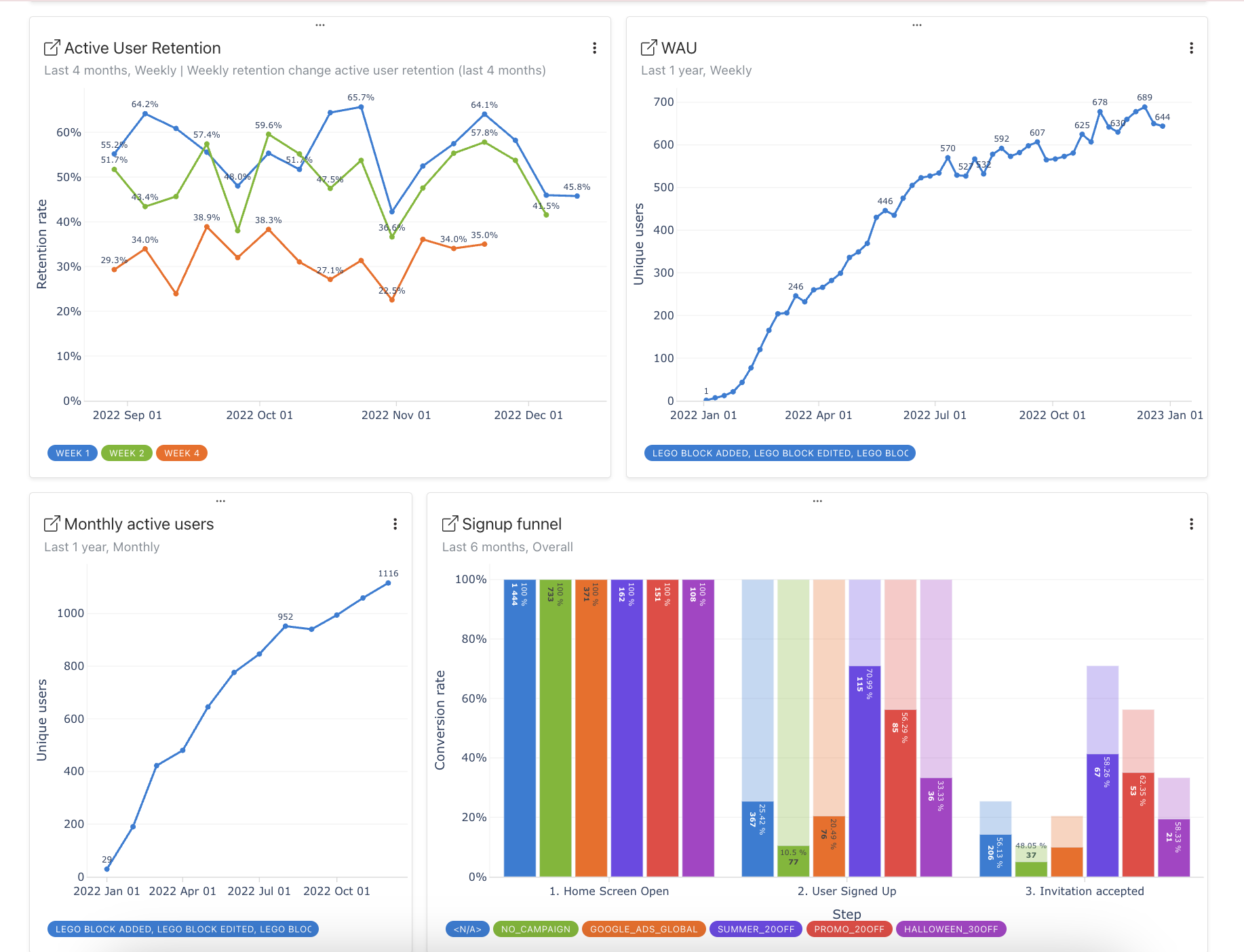Image resolution: width=1244 pixels, height=952 pixels.
Task: Open Signup funnel chart external icon
Action: pos(450,524)
